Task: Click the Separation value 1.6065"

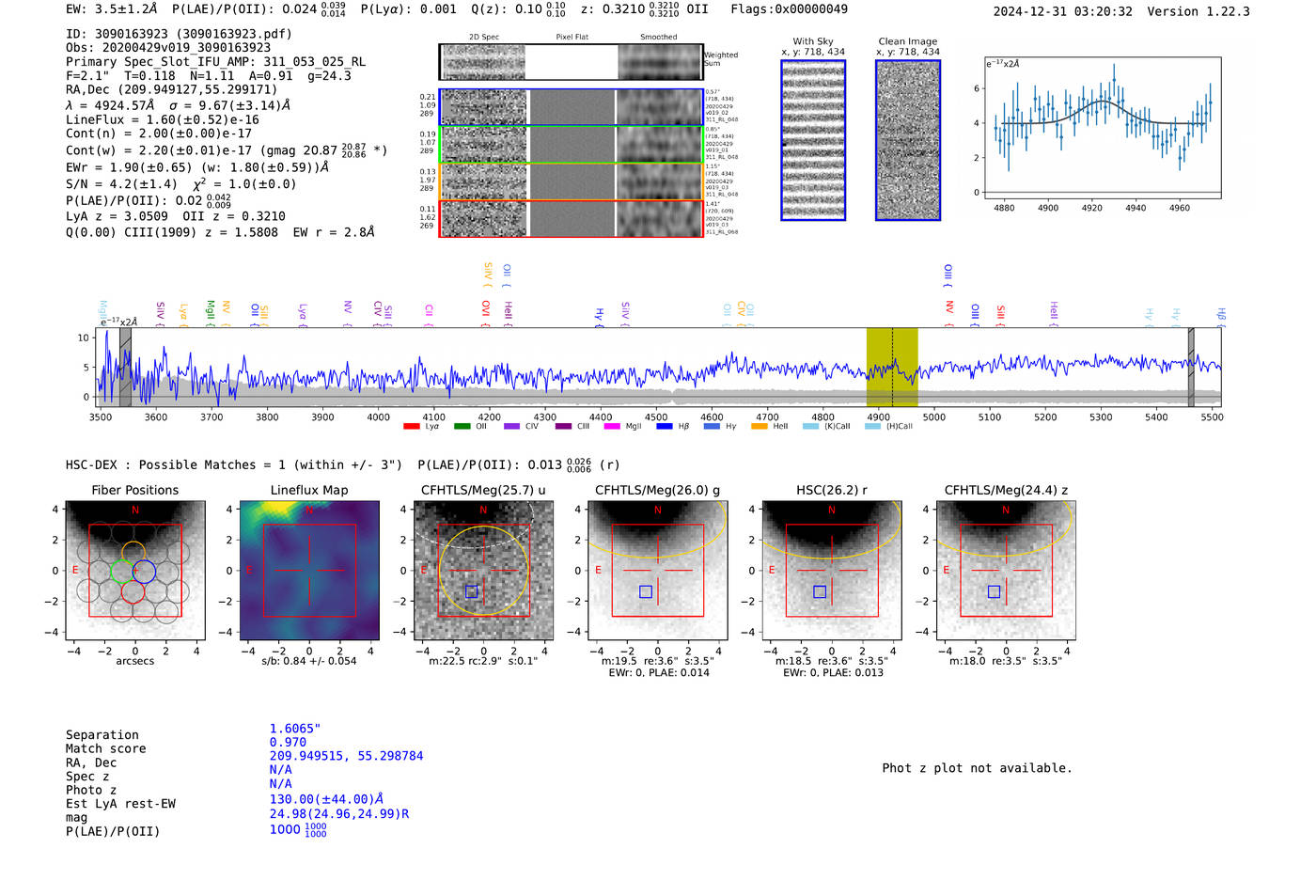Action: tap(295, 729)
